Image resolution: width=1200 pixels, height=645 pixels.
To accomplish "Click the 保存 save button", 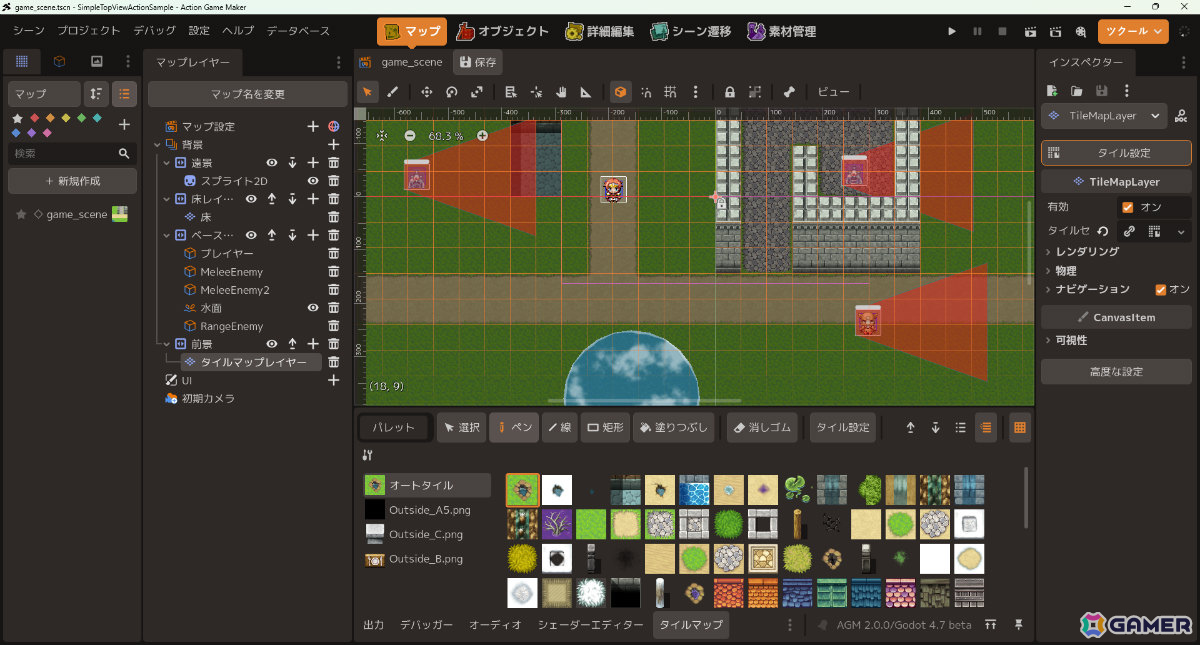I will [x=477, y=62].
